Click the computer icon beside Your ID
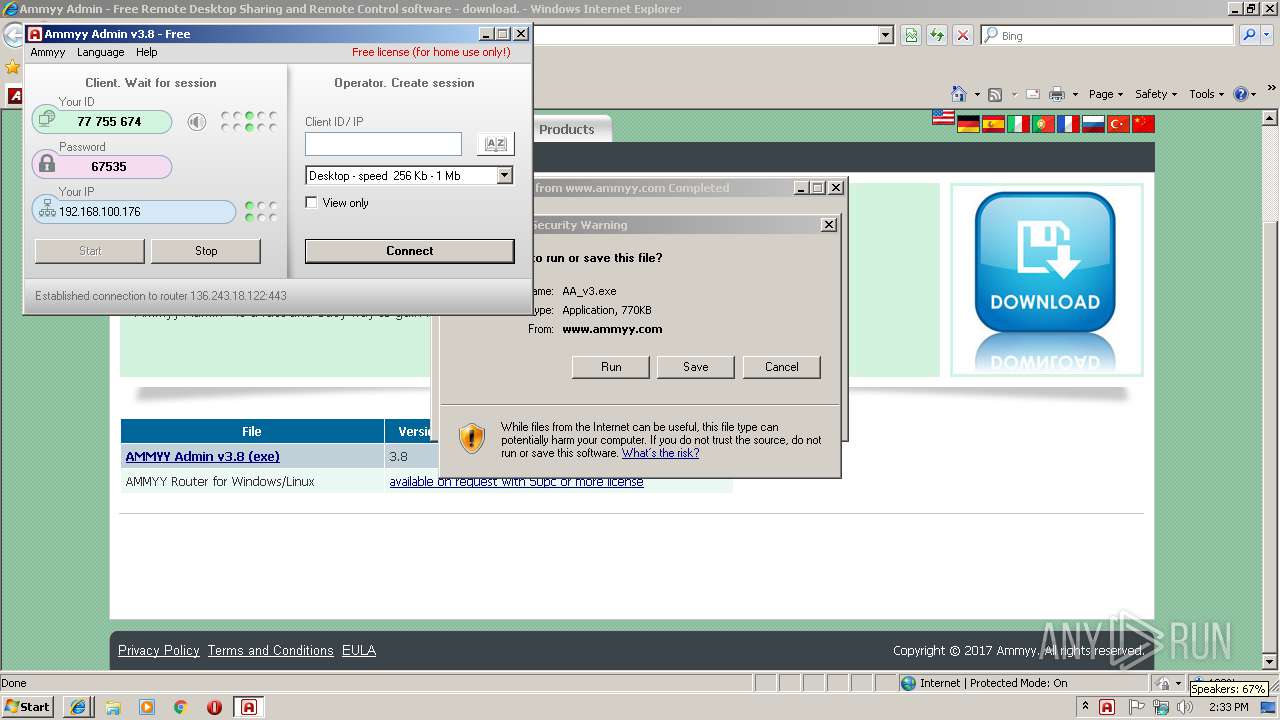Screen dimensions: 1280x720 tap(46, 120)
